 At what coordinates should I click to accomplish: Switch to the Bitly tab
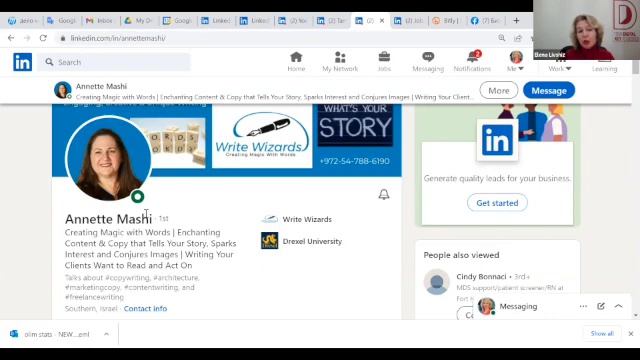tap(446, 20)
